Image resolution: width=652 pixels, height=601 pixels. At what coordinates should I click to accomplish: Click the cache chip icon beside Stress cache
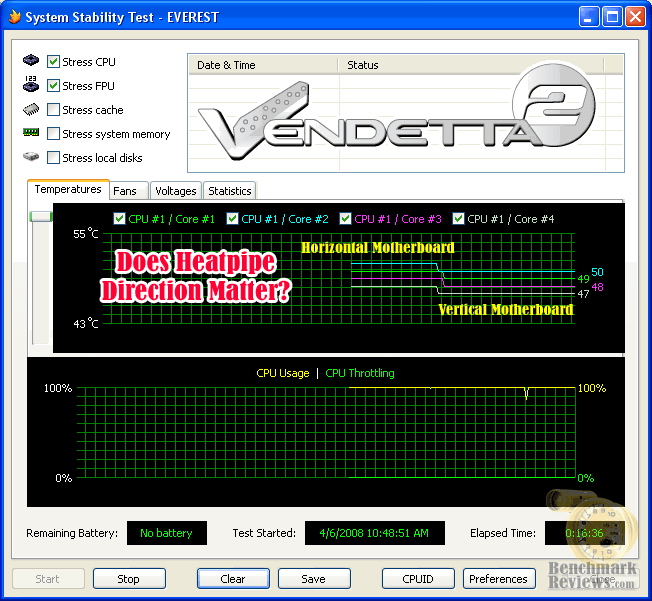(x=31, y=109)
